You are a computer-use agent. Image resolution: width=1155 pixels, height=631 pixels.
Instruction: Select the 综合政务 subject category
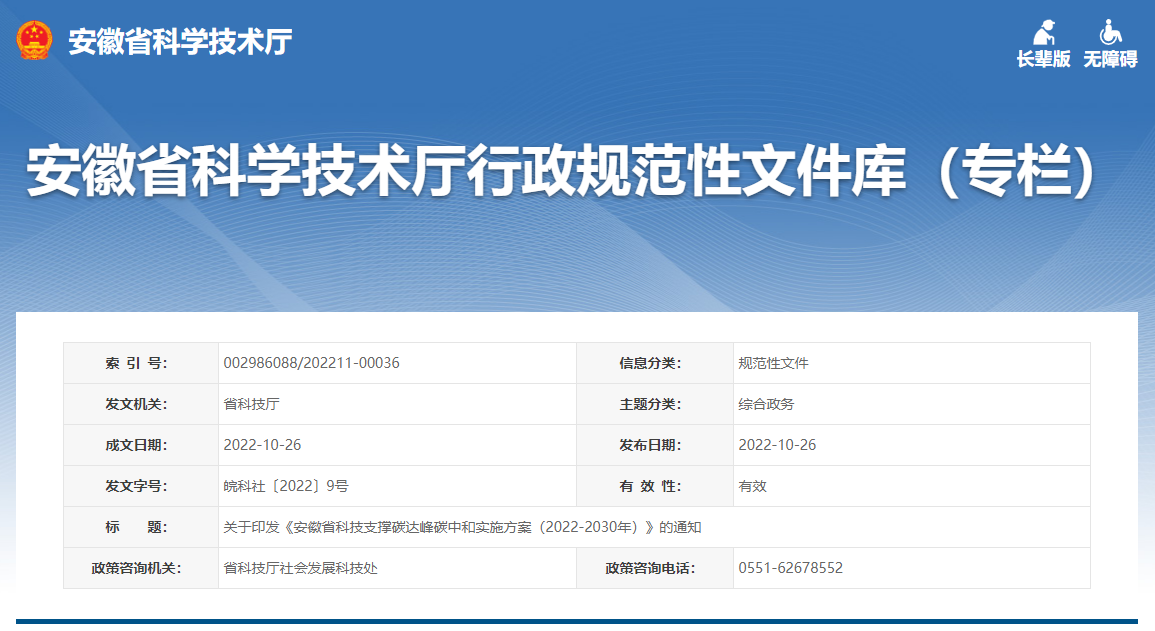[766, 403]
